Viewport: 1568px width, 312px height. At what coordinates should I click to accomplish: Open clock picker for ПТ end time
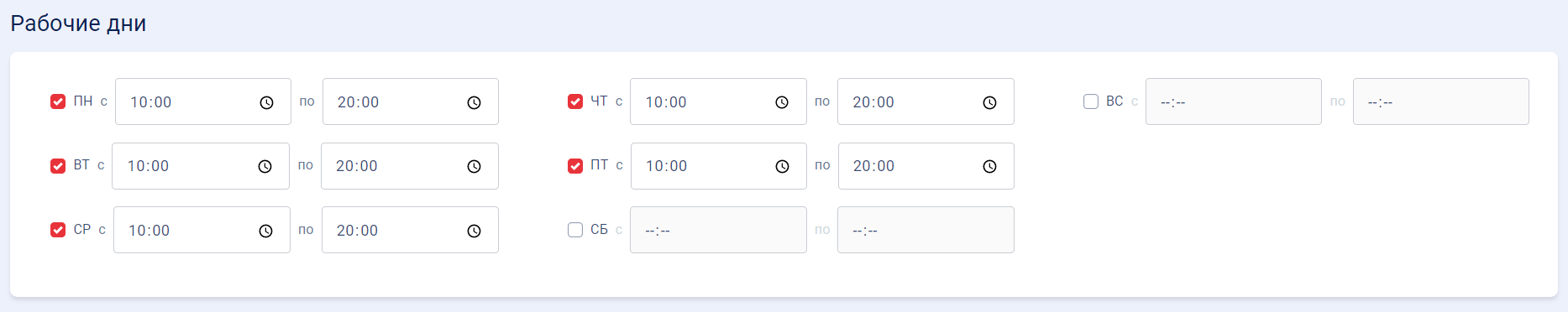tap(989, 166)
